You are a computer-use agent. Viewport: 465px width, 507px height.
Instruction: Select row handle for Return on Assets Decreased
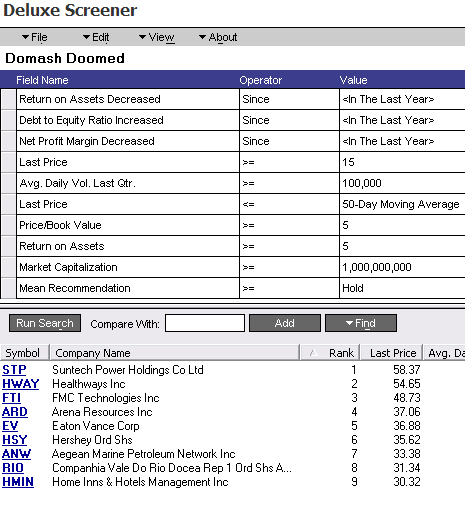(9, 99)
